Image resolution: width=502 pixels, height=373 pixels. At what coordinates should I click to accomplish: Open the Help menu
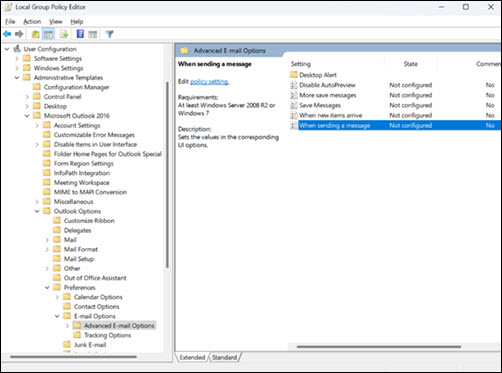(77, 22)
